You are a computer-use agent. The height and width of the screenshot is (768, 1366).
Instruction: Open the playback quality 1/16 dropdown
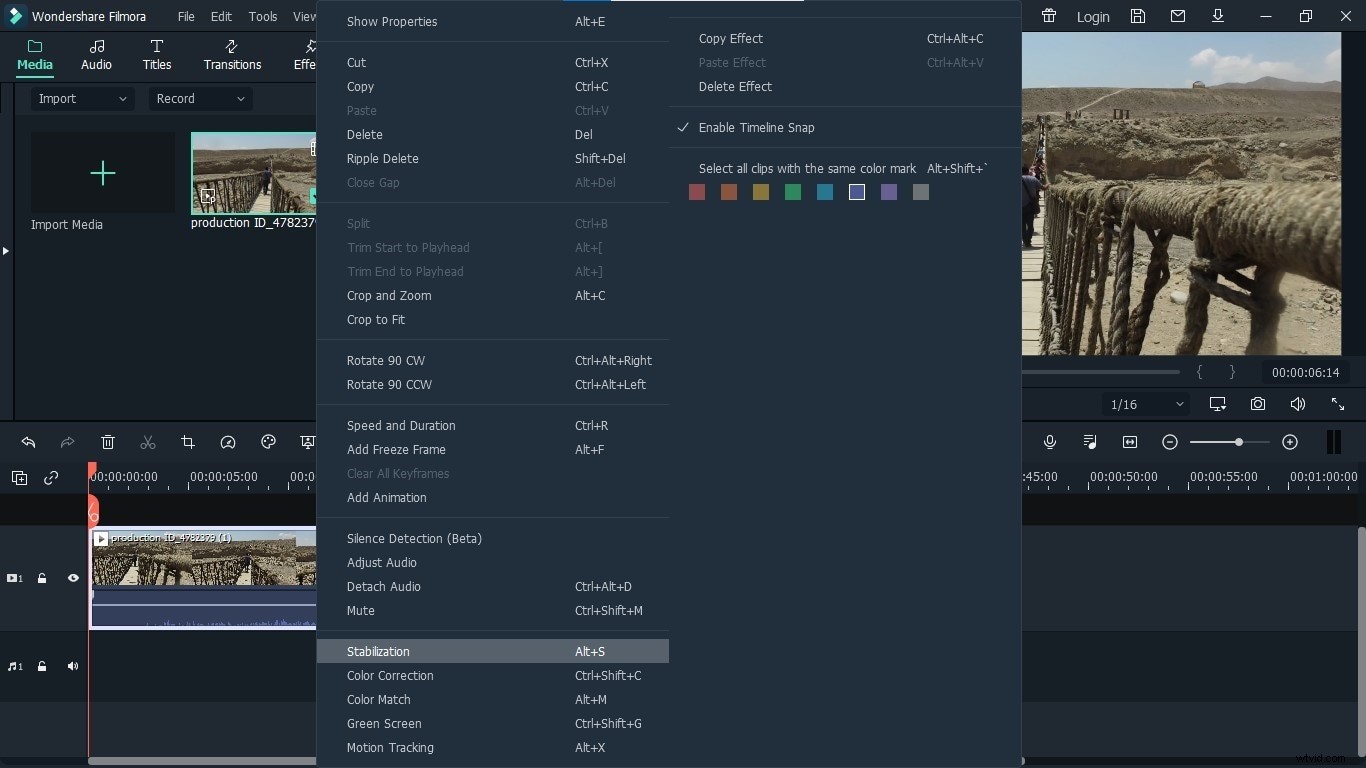1143,404
